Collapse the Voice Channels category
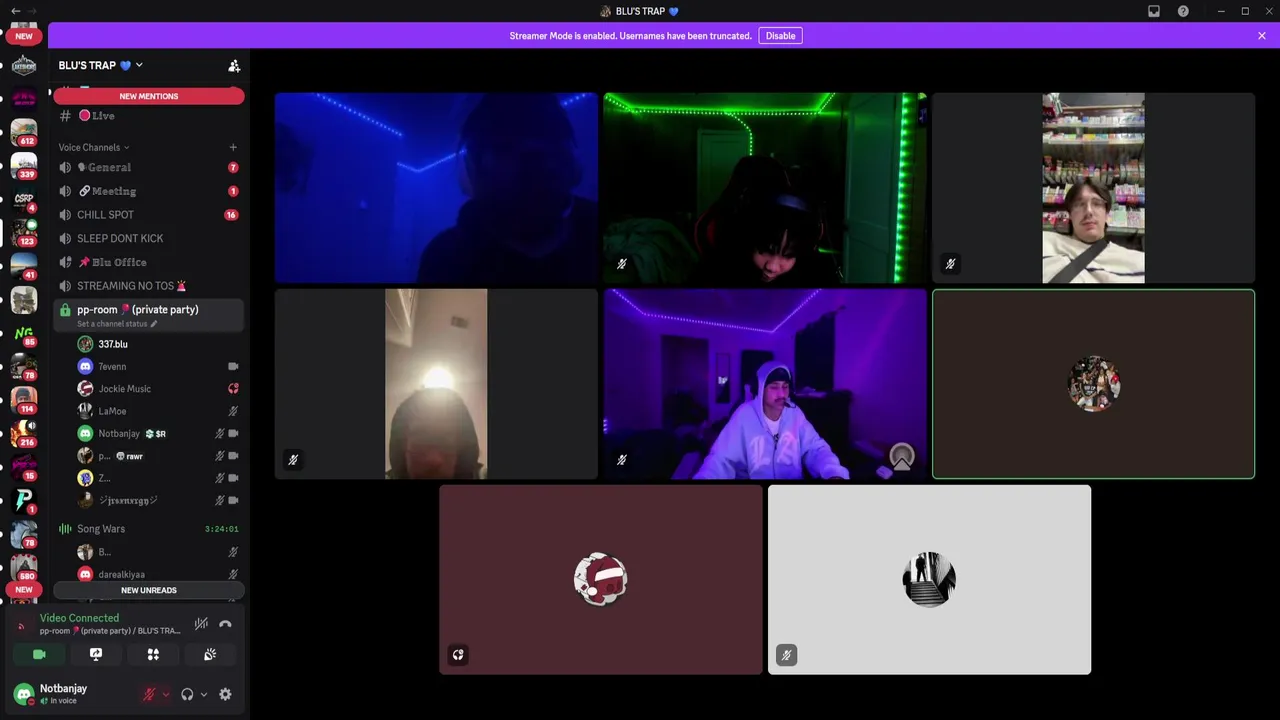 click(x=93, y=147)
